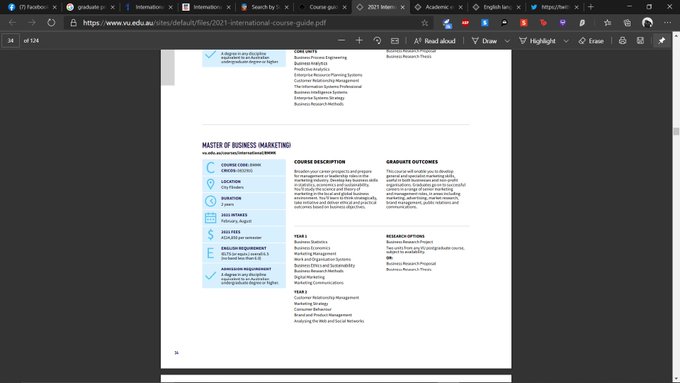680x383 pixels.
Task: Zoom in the PDF view
Action: [x=359, y=40]
